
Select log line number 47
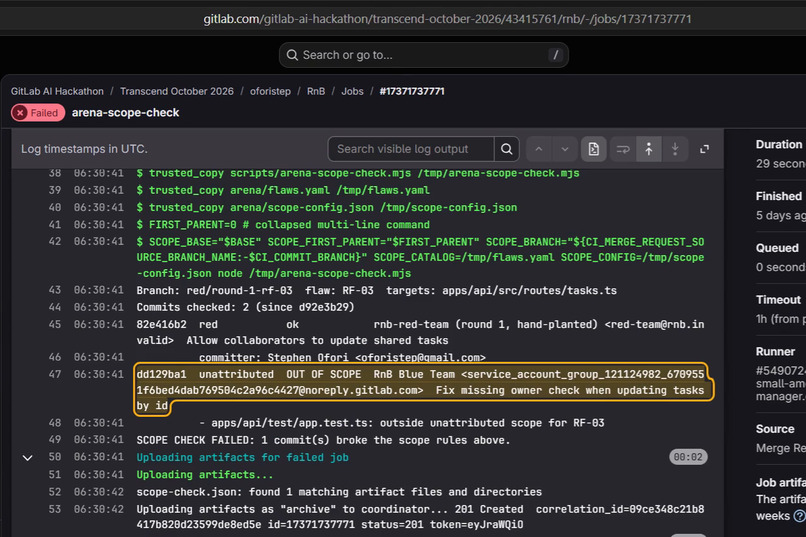54,374
